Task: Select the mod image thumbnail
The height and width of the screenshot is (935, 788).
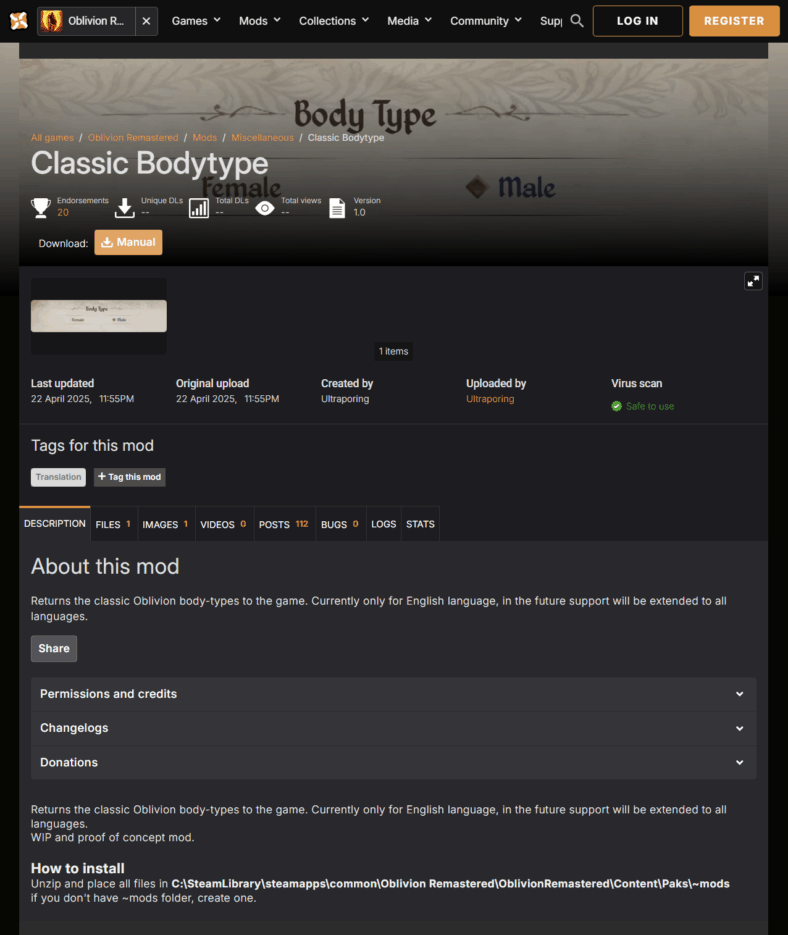Action: tap(99, 316)
